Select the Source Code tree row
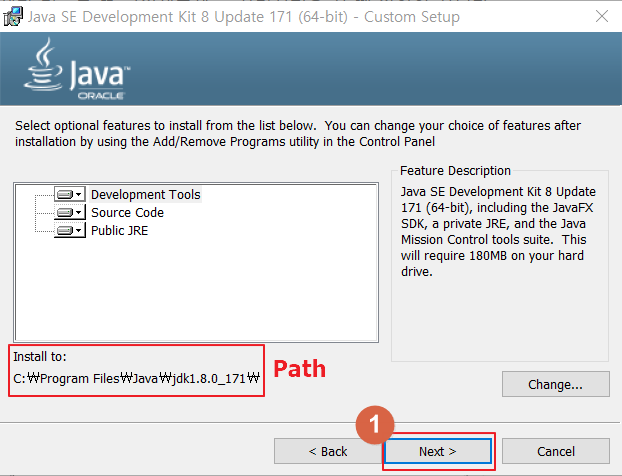Image resolution: width=622 pixels, height=476 pixels. [127, 213]
